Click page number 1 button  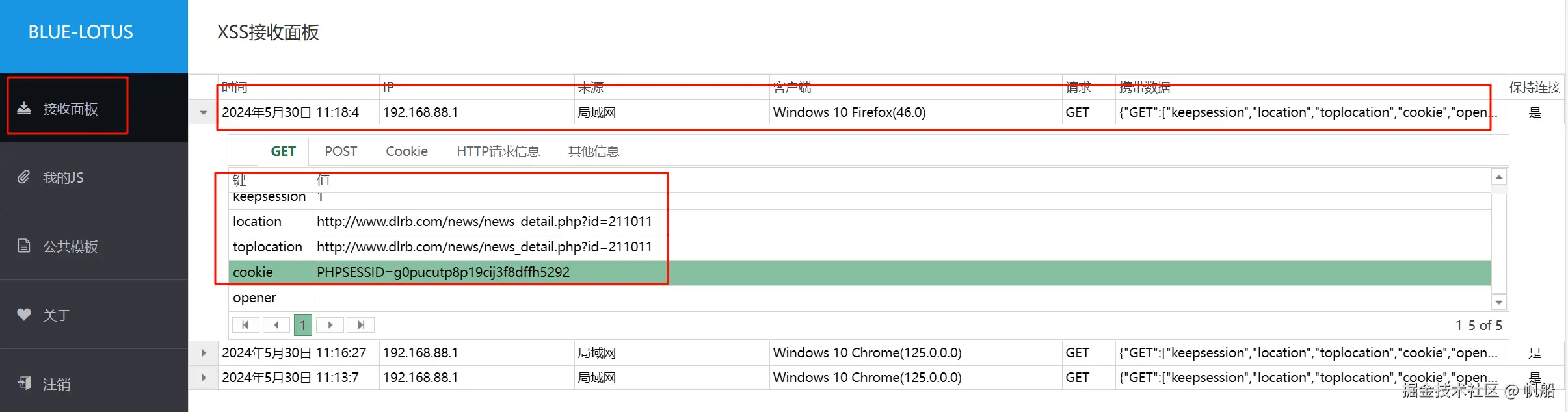pos(303,325)
